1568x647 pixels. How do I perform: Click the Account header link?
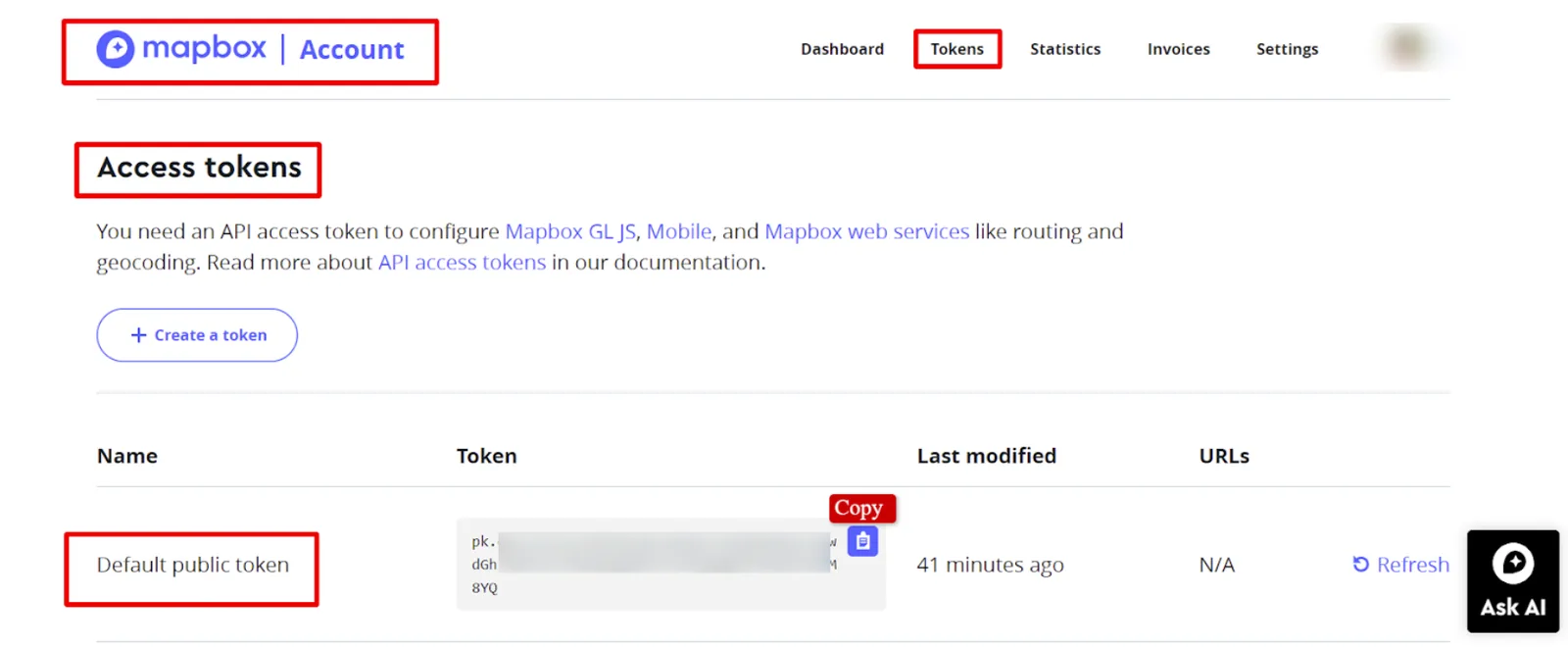click(x=352, y=50)
